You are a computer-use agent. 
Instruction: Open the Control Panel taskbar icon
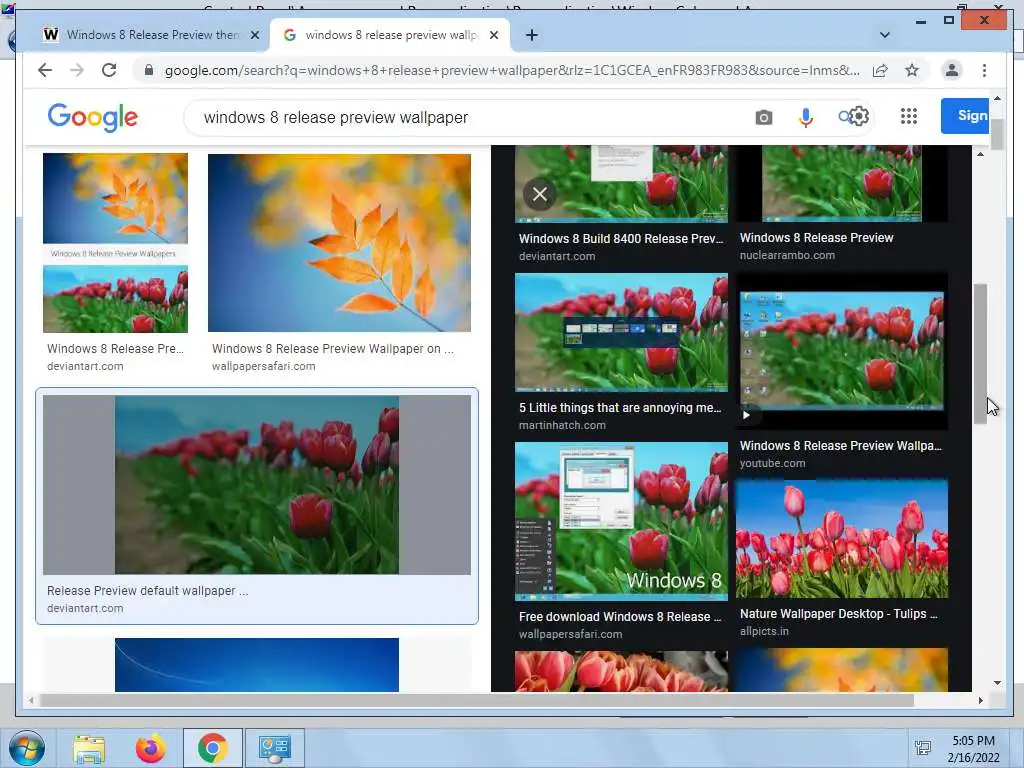tap(274, 748)
